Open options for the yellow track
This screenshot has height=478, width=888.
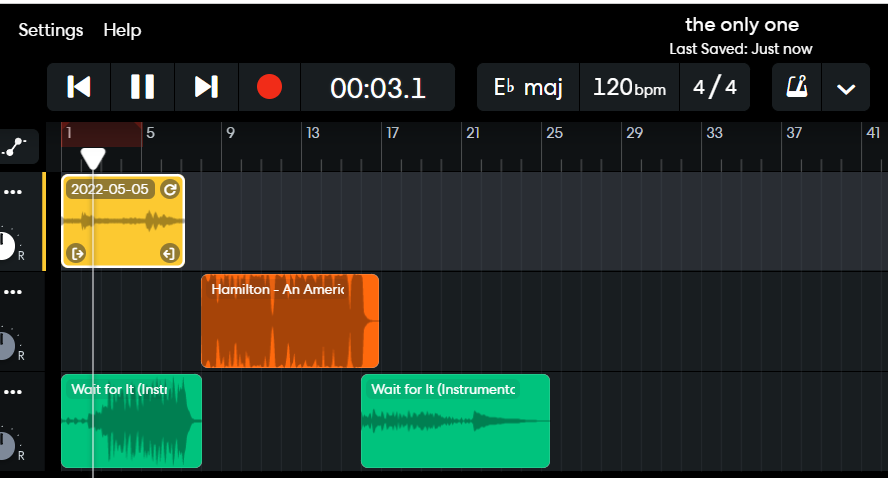point(13,192)
